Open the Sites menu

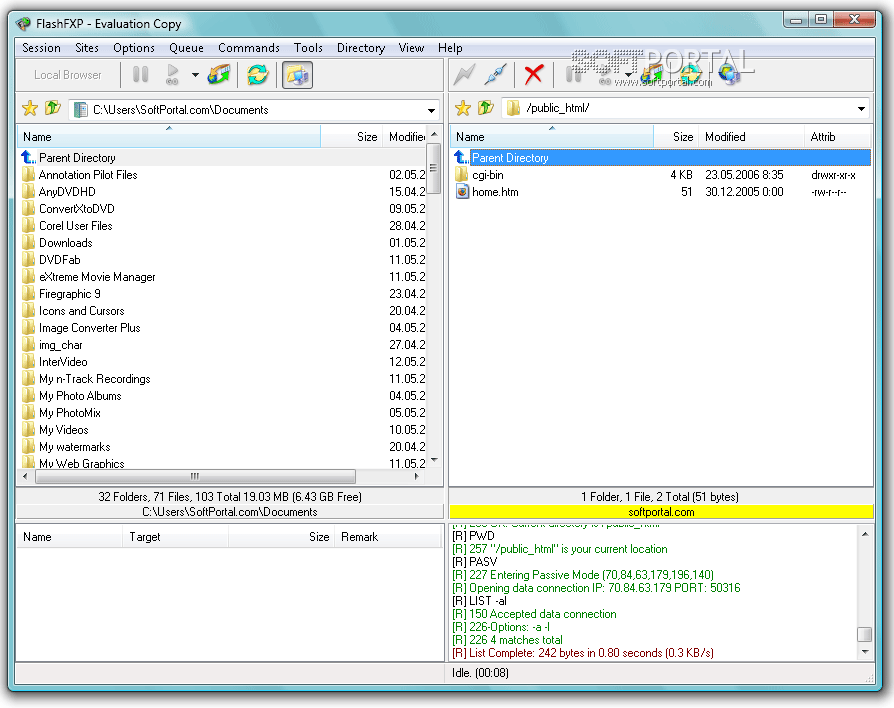point(87,48)
